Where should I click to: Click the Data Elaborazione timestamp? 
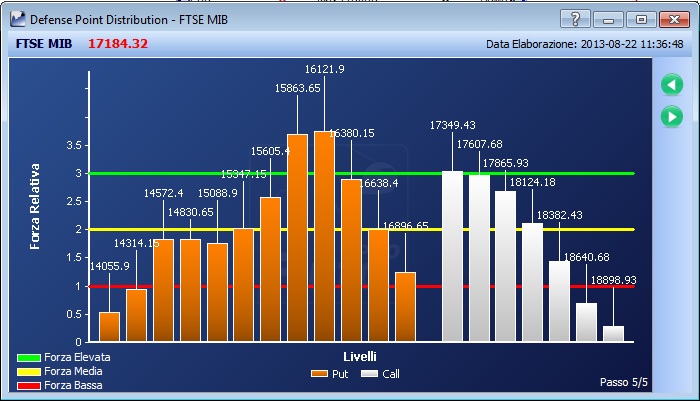(585, 44)
